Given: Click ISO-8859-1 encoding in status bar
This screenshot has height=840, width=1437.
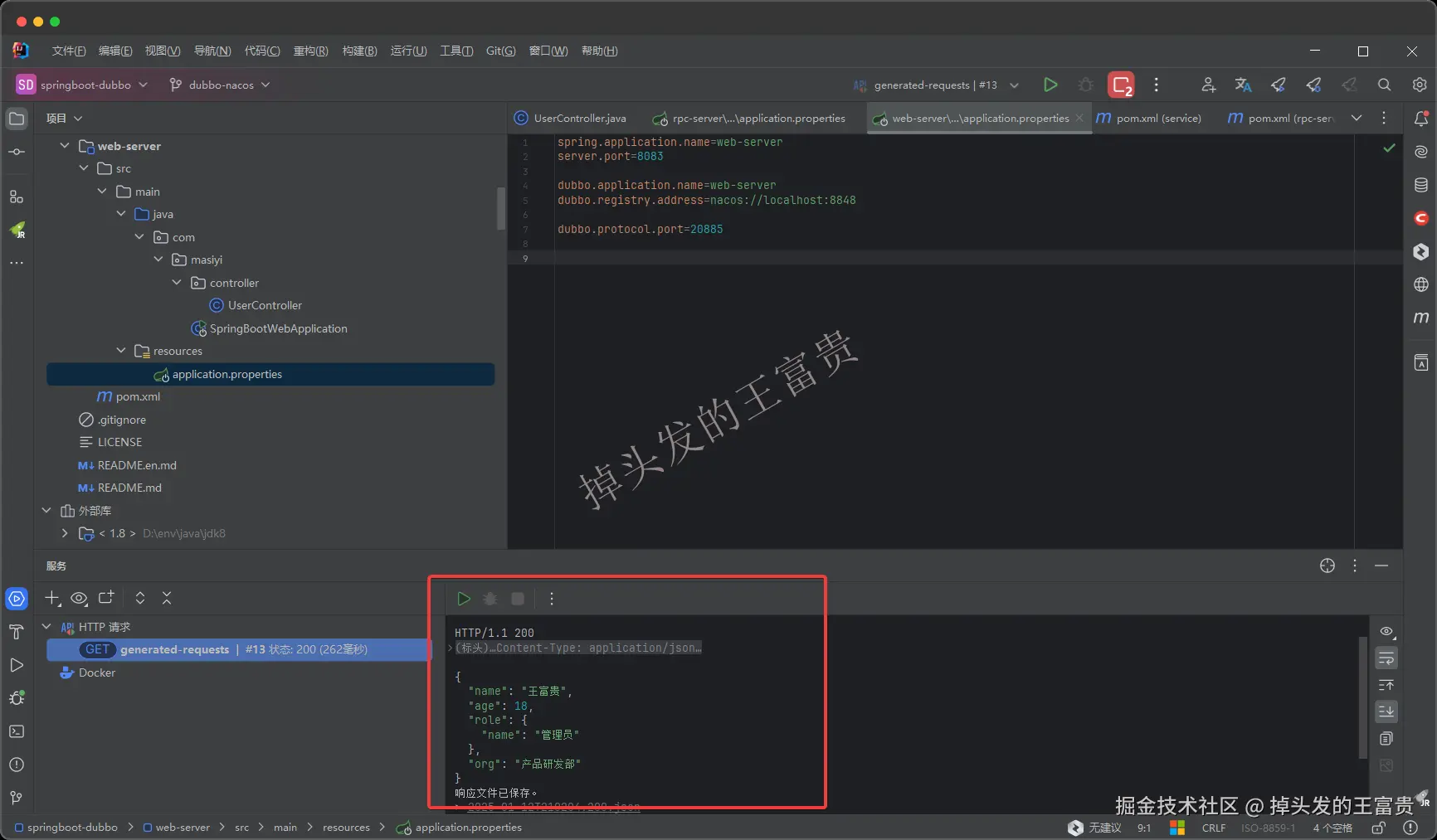Looking at the screenshot, I should pyautogui.click(x=1268, y=828).
